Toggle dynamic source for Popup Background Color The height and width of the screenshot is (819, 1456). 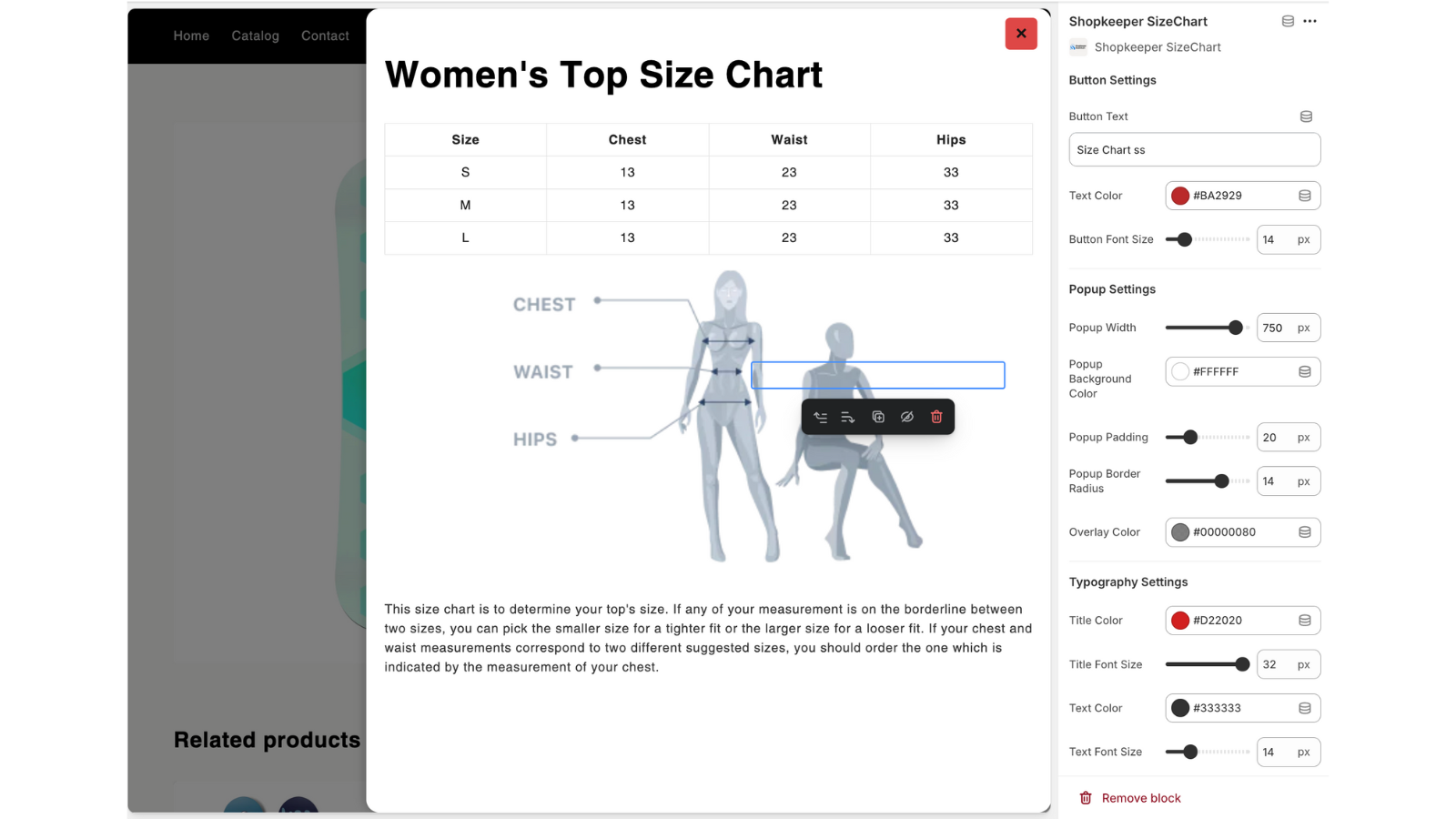pos(1306,371)
